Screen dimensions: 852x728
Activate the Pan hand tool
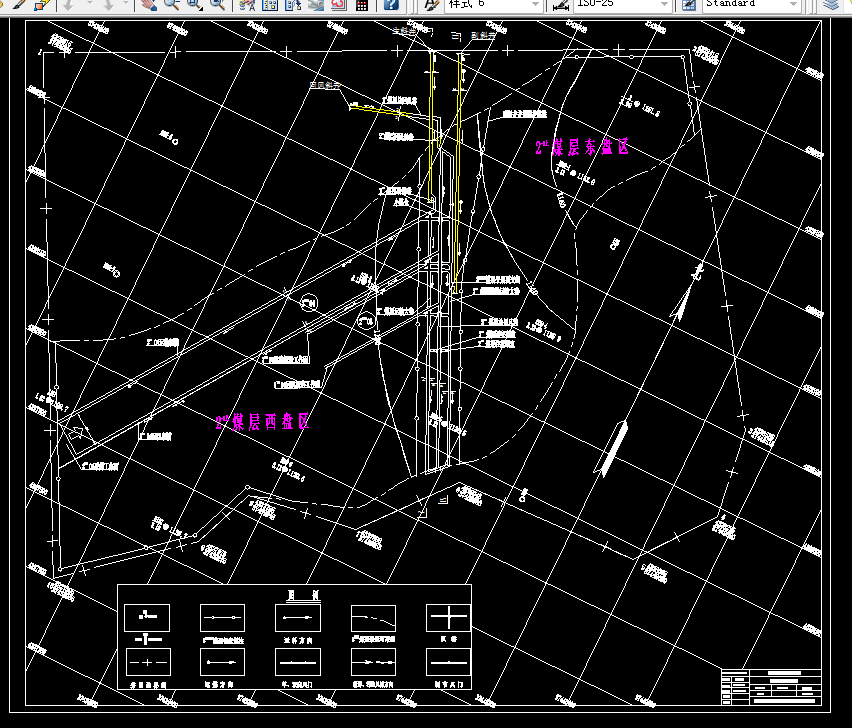tap(147, 4)
